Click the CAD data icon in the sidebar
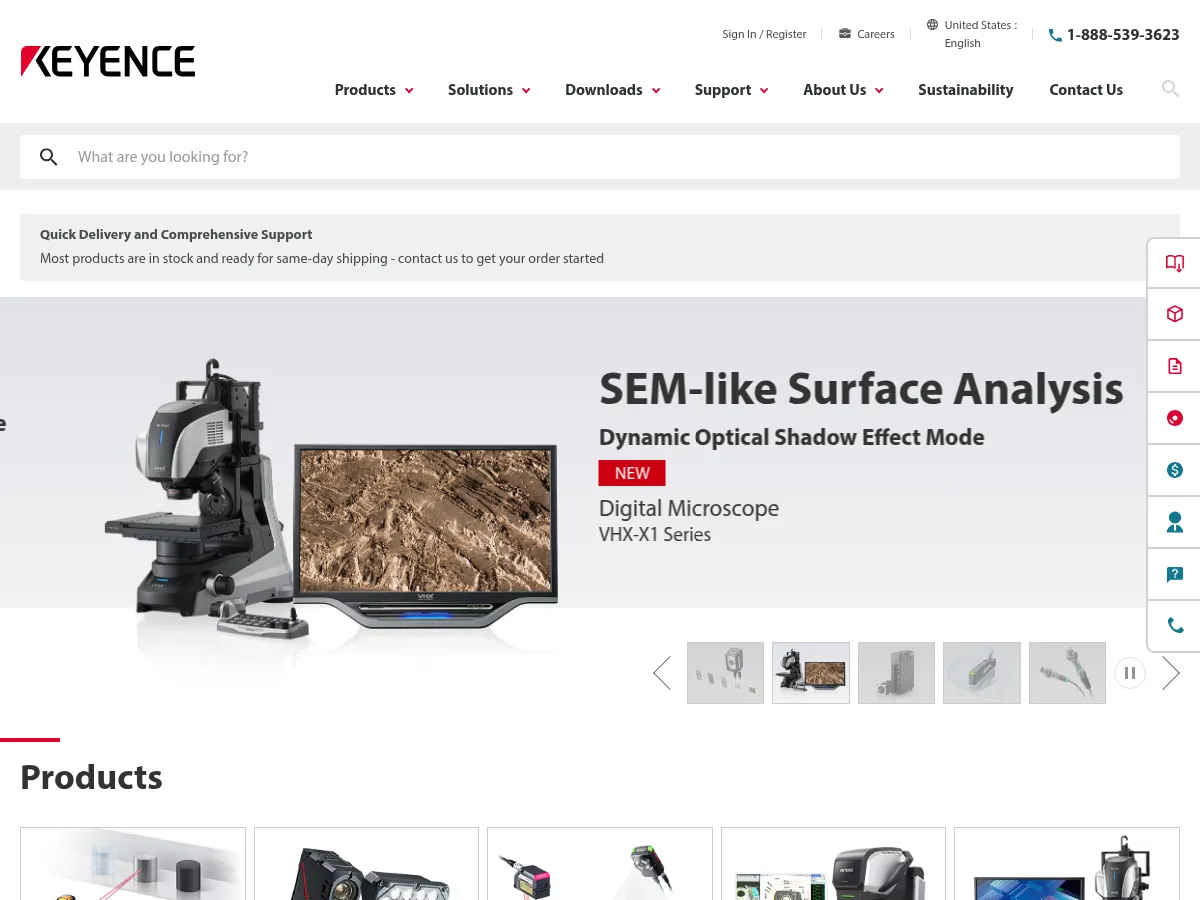1200x900 pixels. pyautogui.click(x=1174, y=418)
